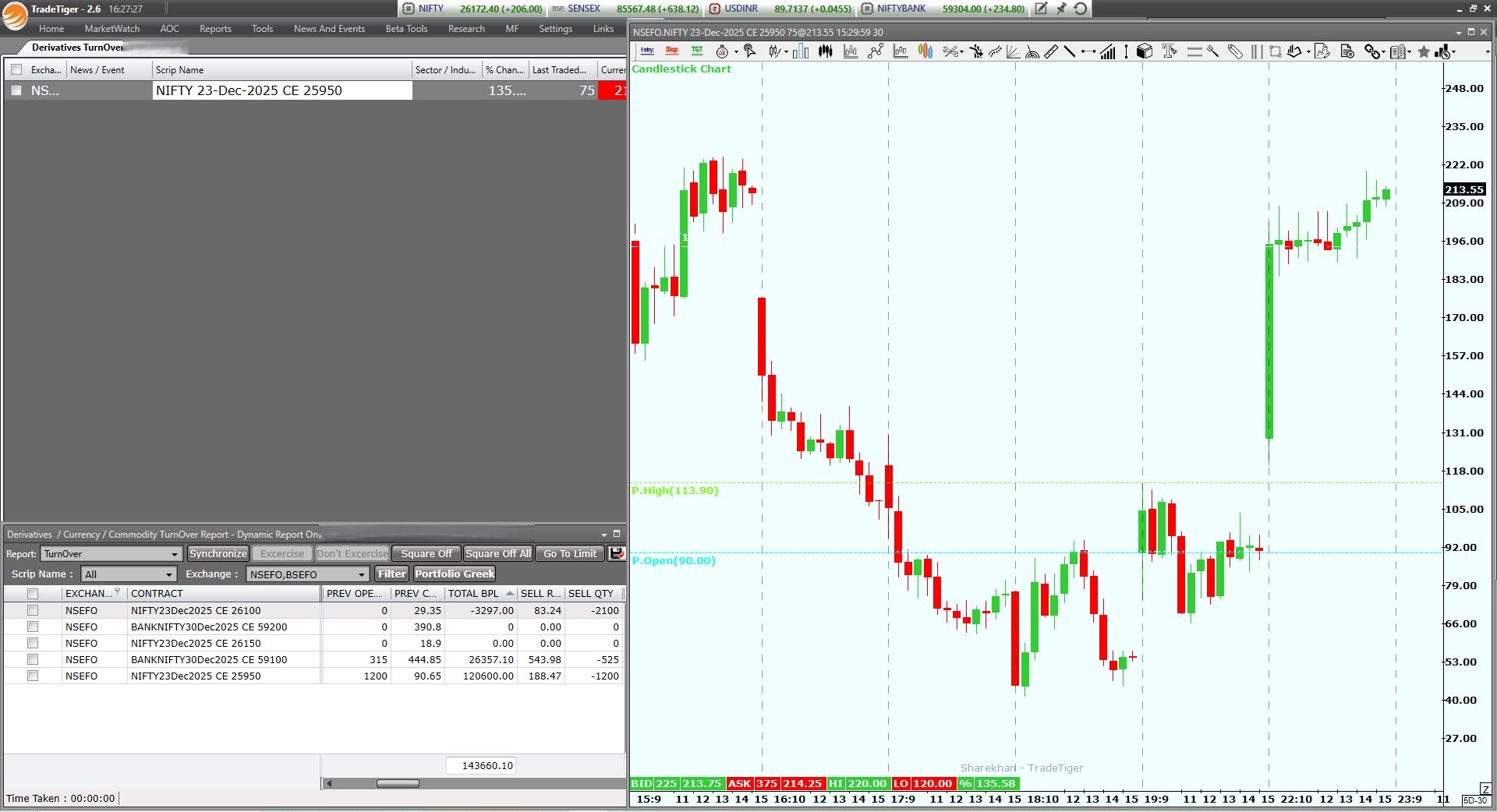
Task: Toggle the select-all checkbox in turnover header
Action: pyautogui.click(x=33, y=594)
